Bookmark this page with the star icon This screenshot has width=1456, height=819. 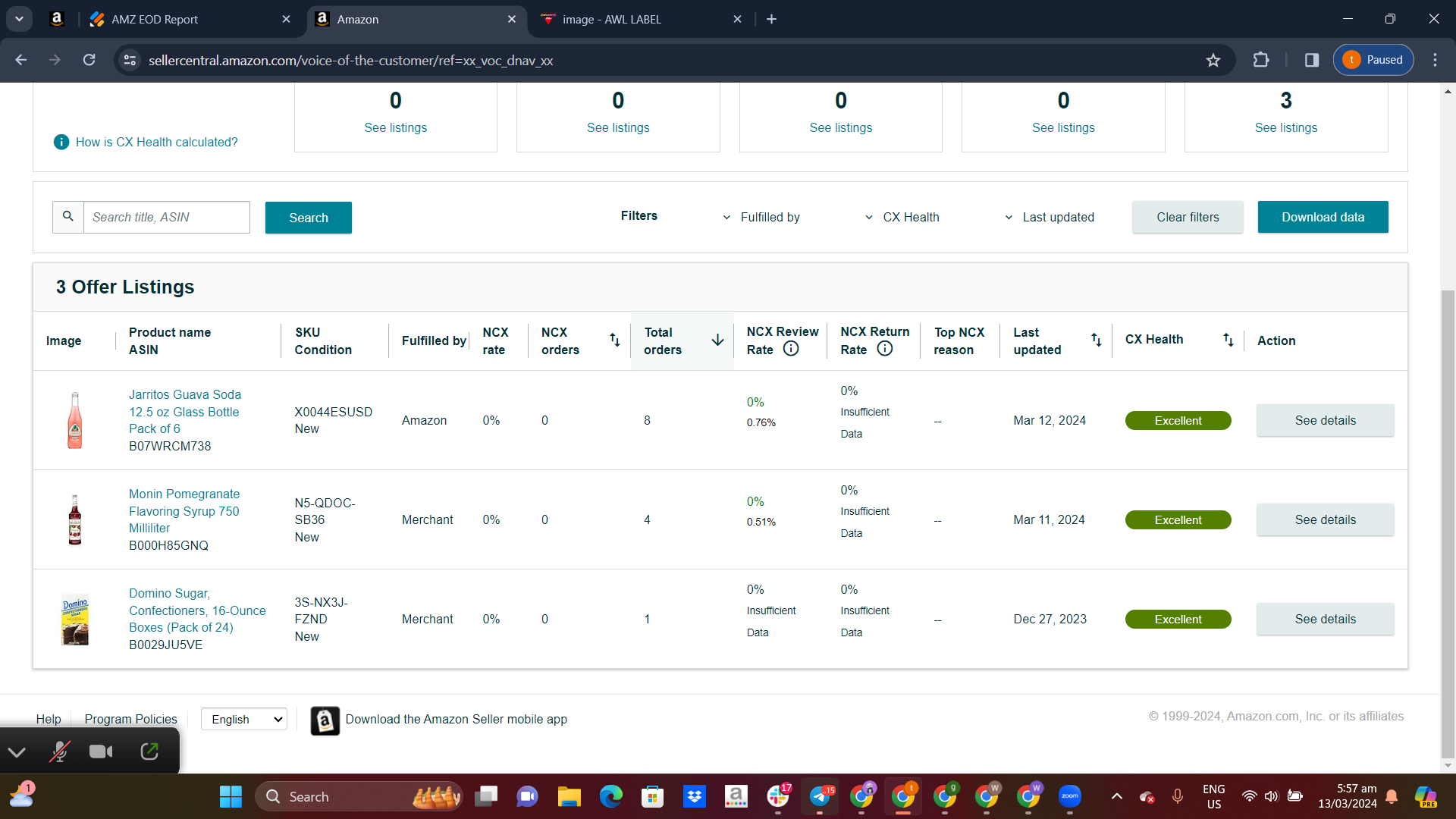(x=1213, y=60)
